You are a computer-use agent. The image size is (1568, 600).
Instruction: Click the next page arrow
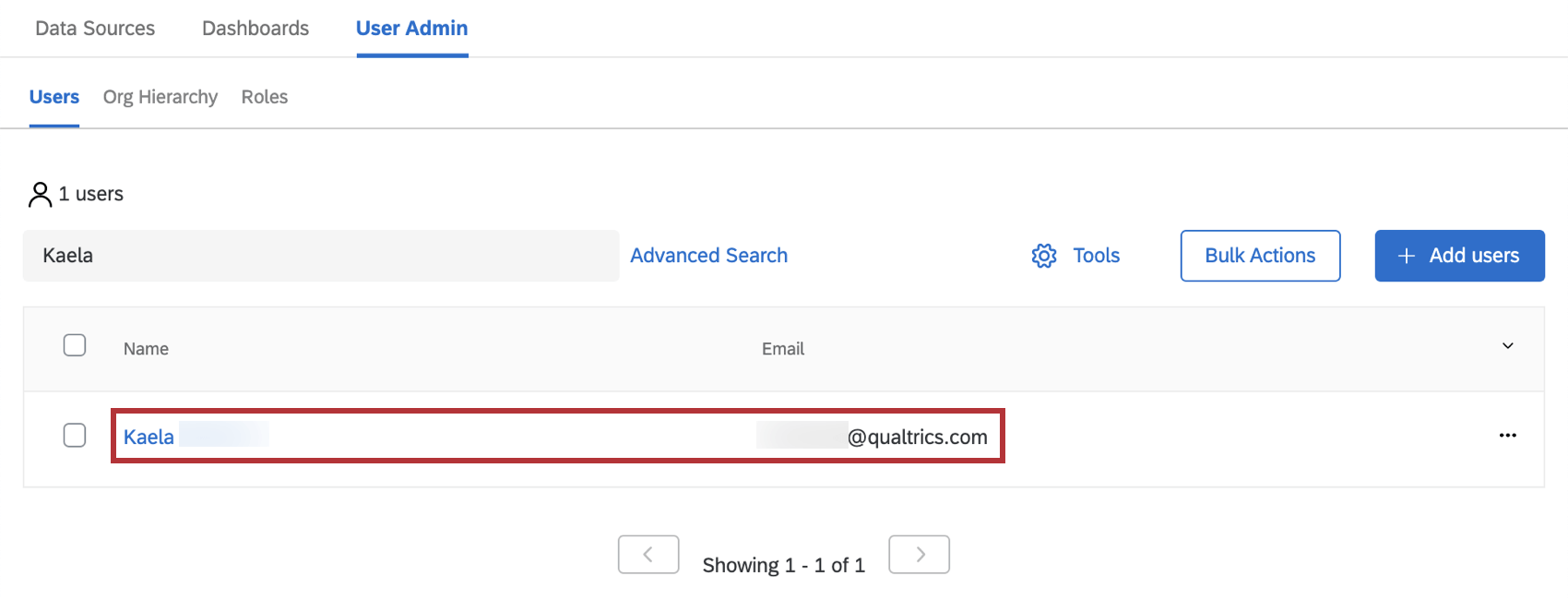pos(919,554)
